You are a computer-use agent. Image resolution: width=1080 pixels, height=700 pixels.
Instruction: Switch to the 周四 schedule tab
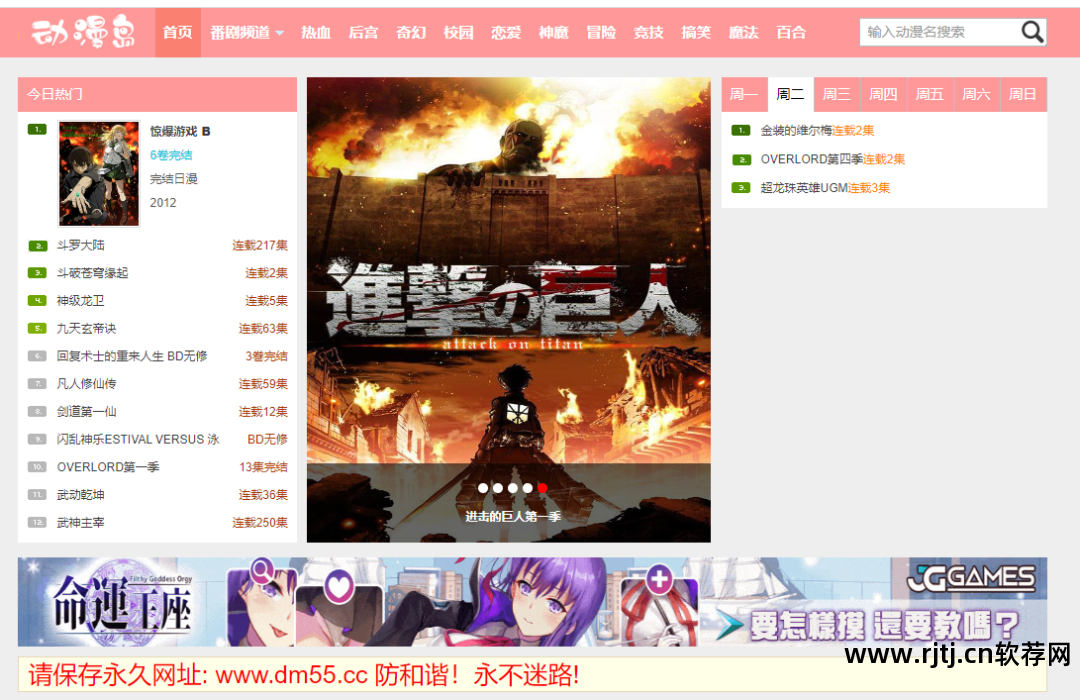pyautogui.click(x=883, y=94)
